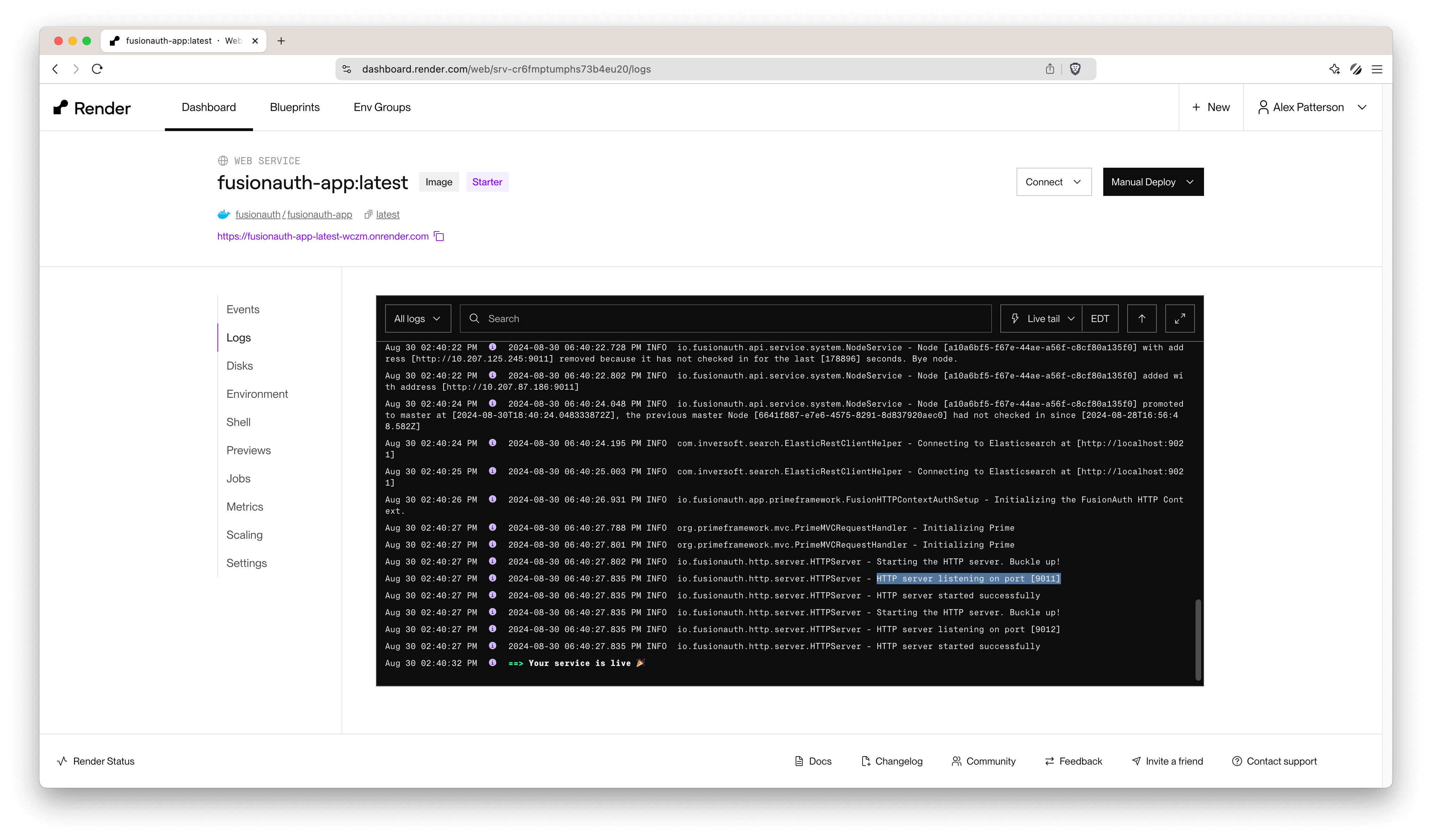Open Render Status in footer
The image size is (1432, 840).
96,761
